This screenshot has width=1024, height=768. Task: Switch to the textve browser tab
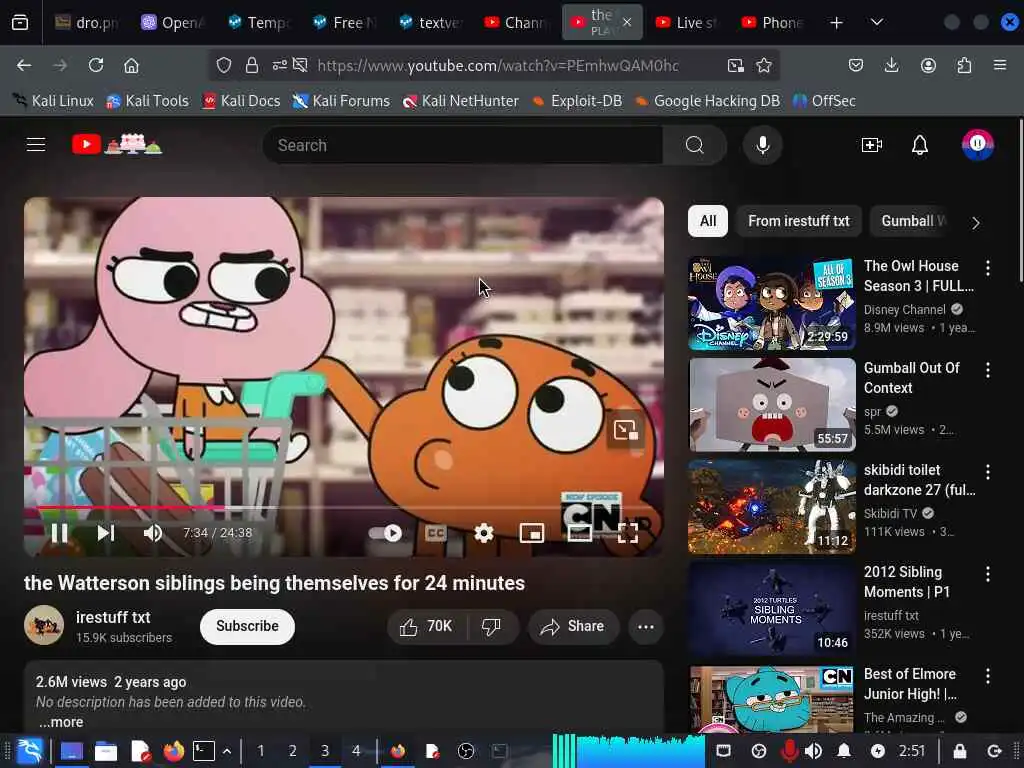[431, 23]
